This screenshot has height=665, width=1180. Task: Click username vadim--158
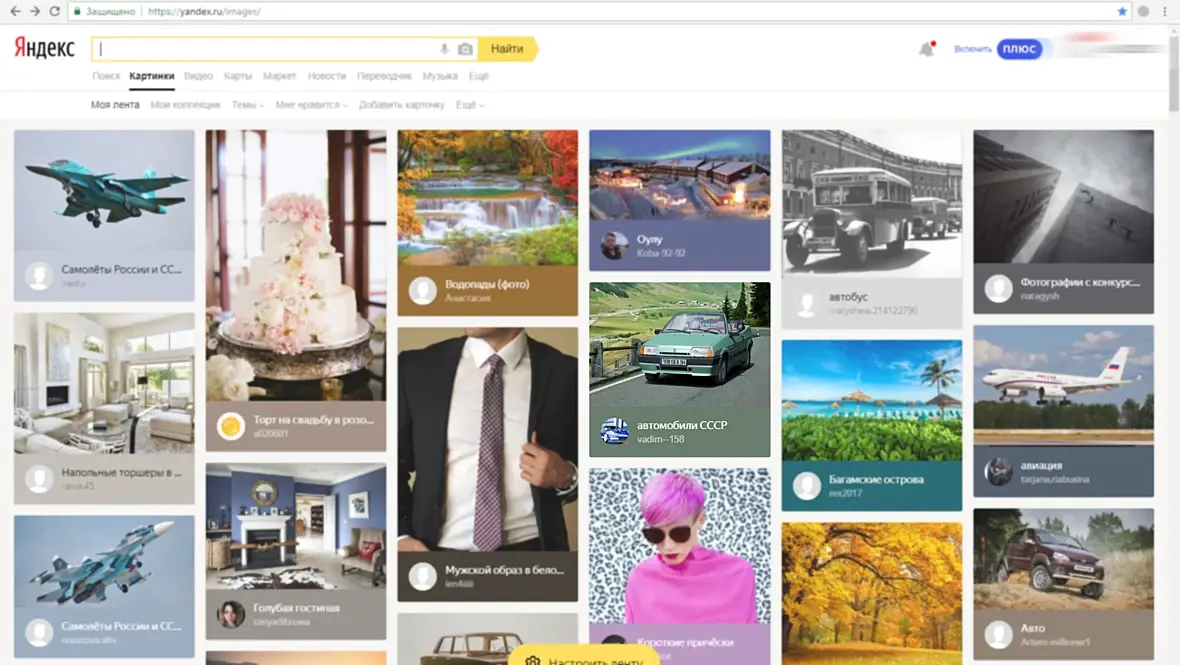coord(661,439)
